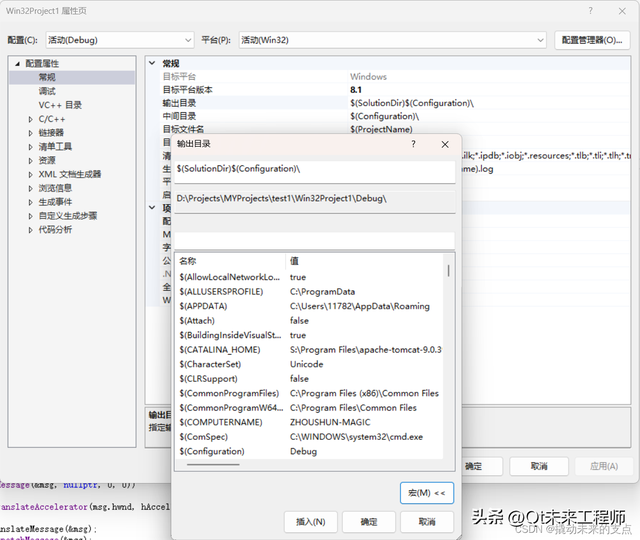Select 常规 in the property tree
The image size is (640, 540).
[x=47, y=77]
